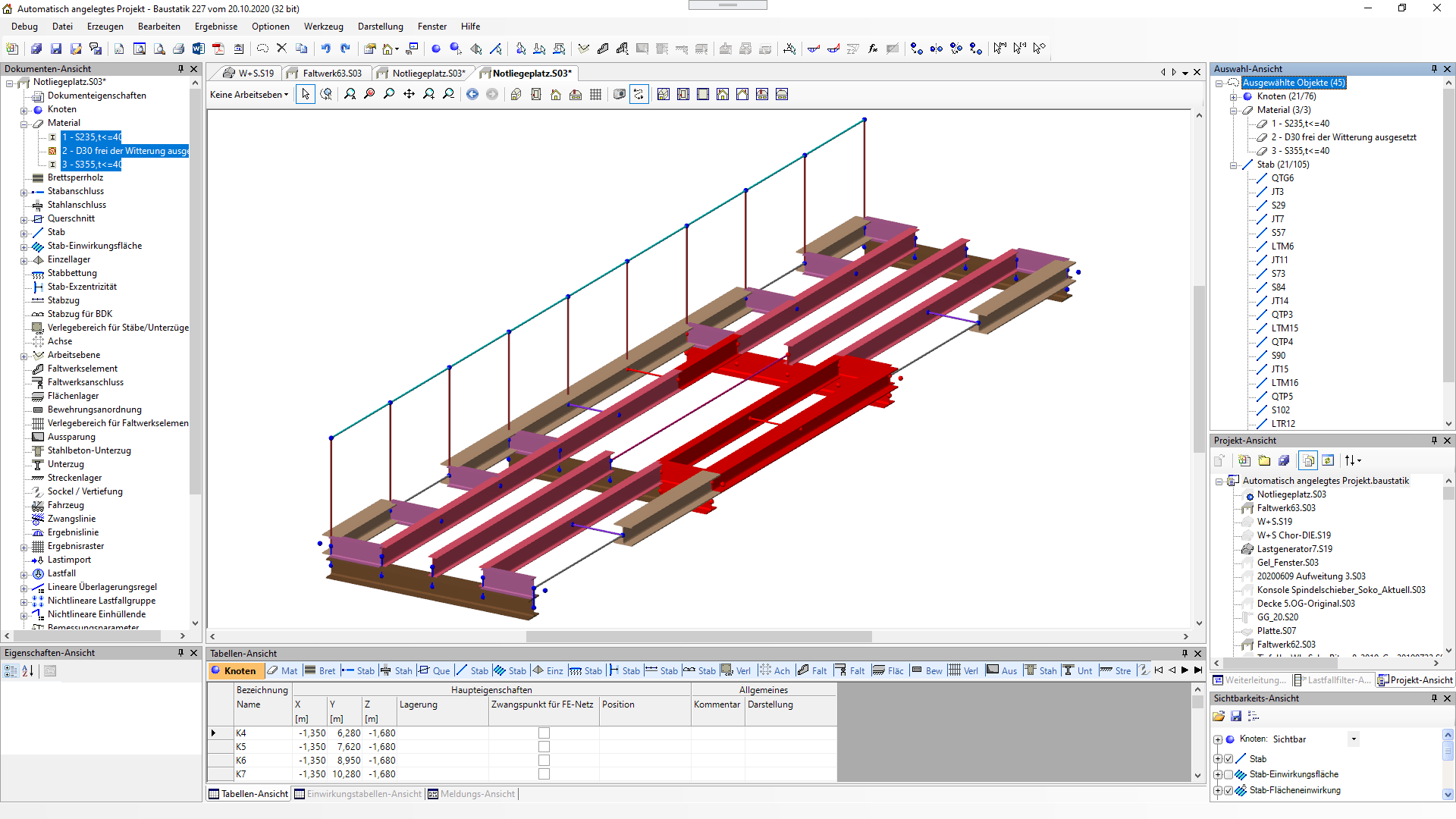Select the Mat table tab

click(283, 671)
